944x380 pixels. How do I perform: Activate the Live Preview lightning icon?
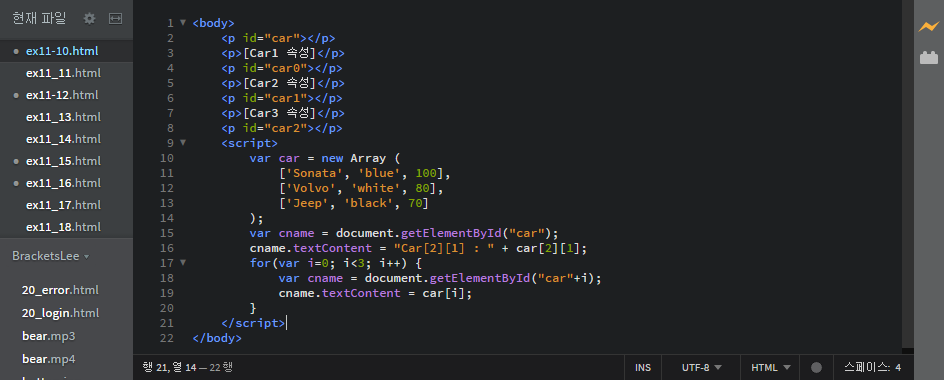pos(928,26)
